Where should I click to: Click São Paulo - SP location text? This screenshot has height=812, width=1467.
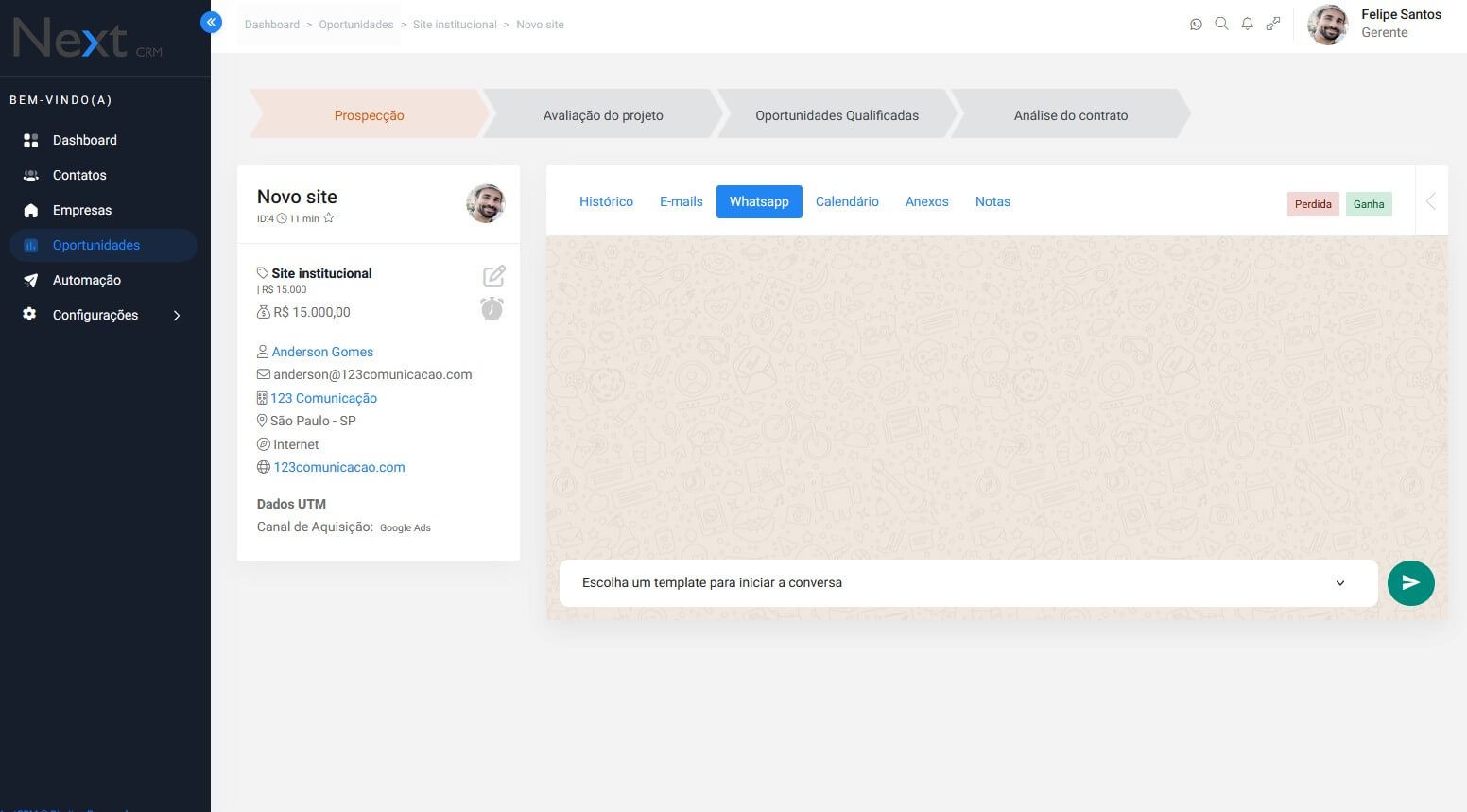(x=313, y=421)
